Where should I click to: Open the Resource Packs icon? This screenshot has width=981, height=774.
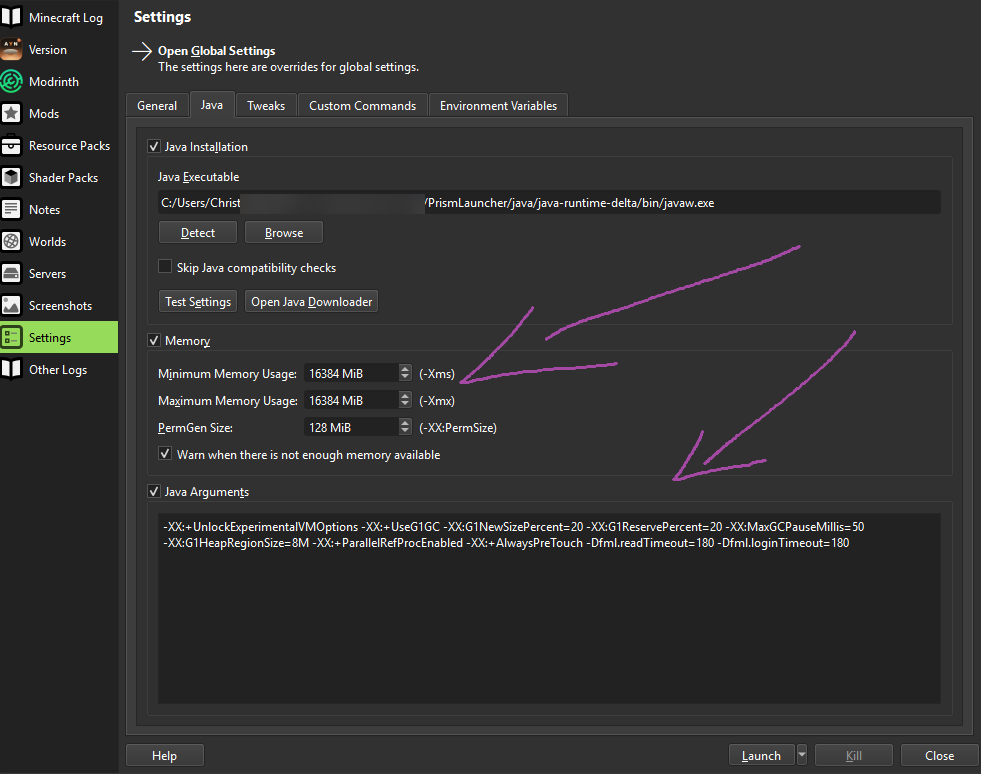click(11, 145)
